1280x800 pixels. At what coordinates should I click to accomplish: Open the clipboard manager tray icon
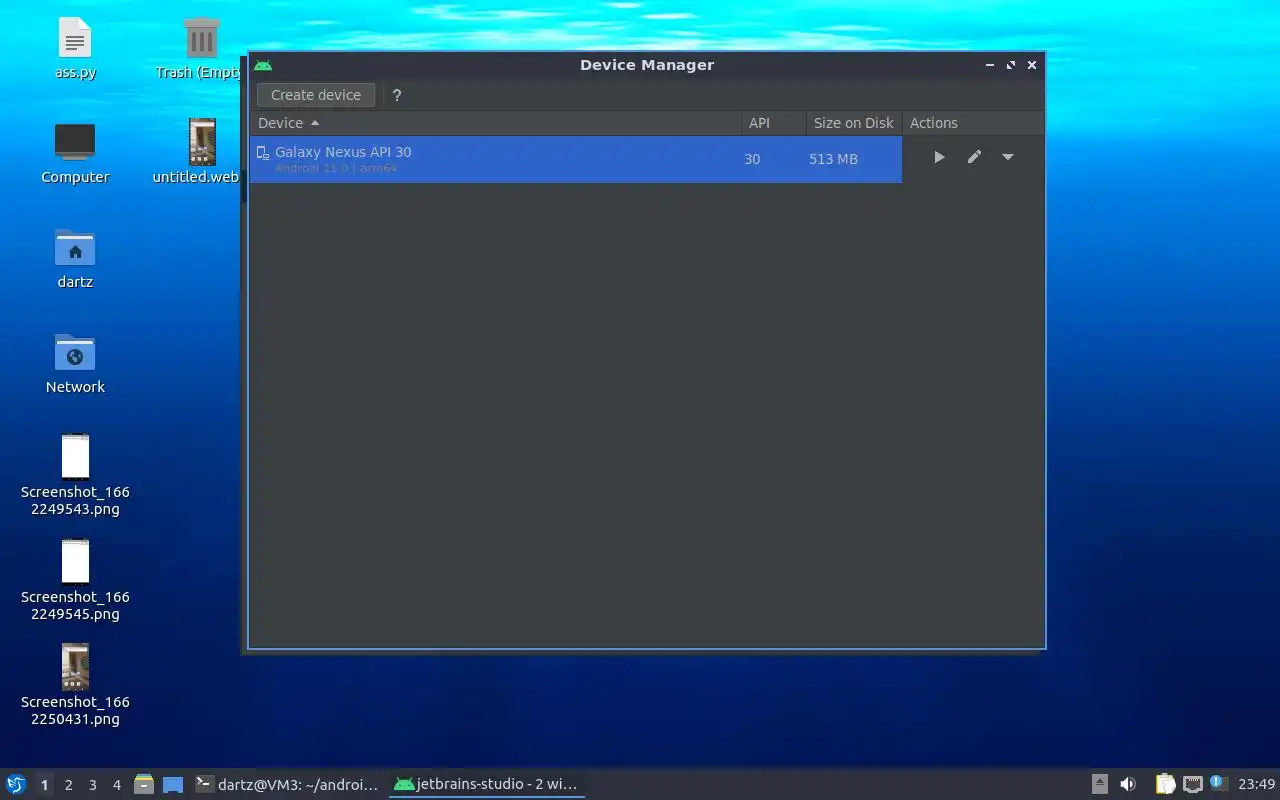coord(1166,784)
